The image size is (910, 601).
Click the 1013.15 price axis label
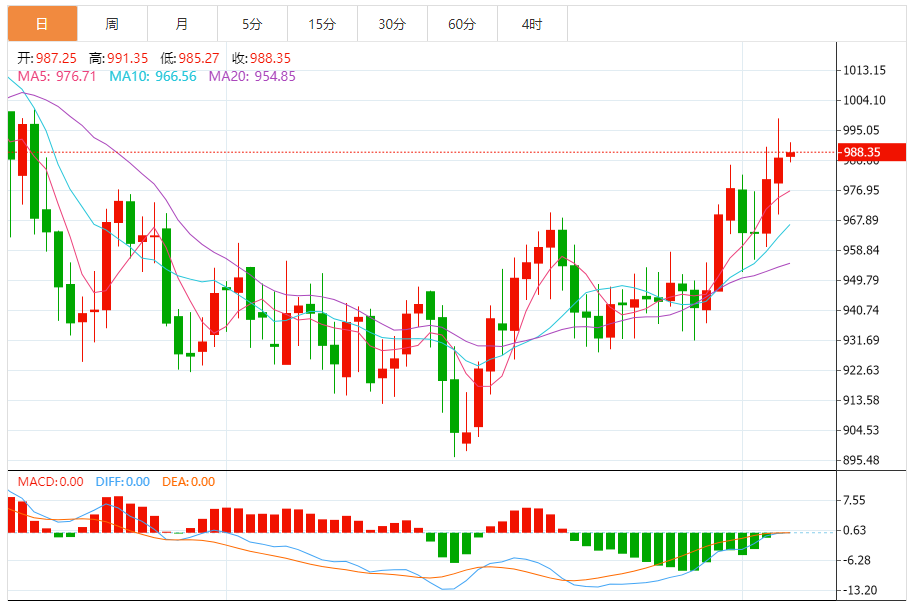[864, 70]
